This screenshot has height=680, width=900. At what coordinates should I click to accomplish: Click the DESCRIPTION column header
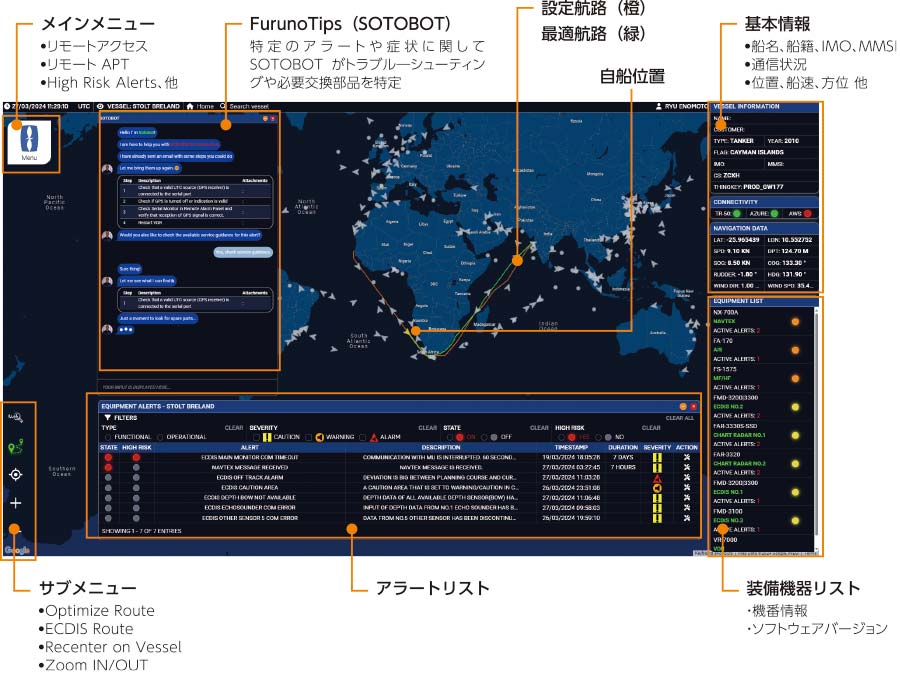pos(441,447)
